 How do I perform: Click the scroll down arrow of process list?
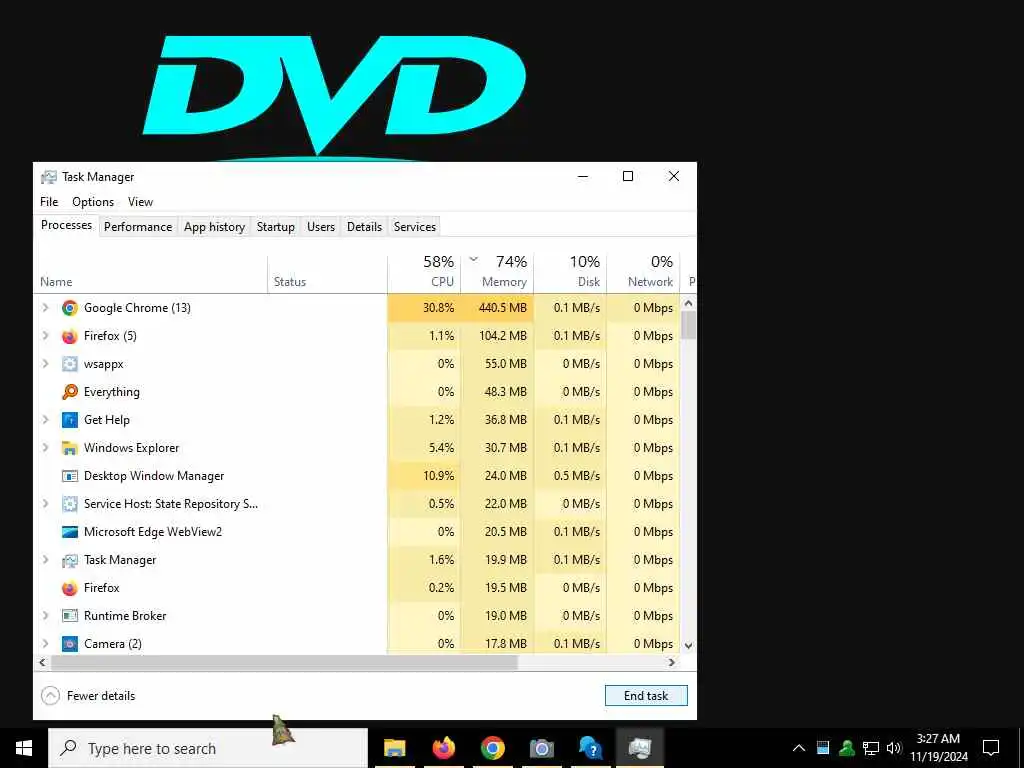[688, 645]
